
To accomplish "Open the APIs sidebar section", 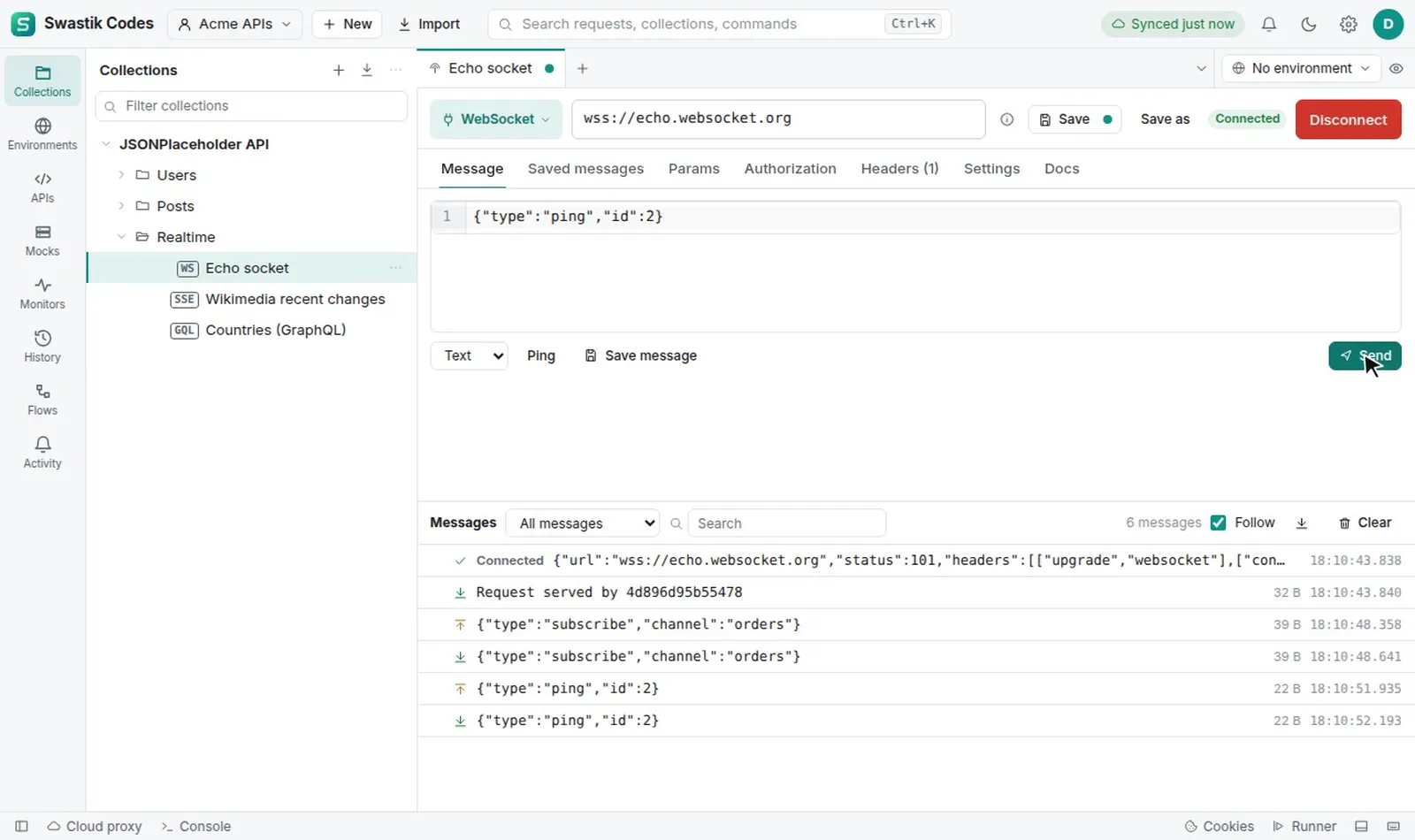I will 42,187.
